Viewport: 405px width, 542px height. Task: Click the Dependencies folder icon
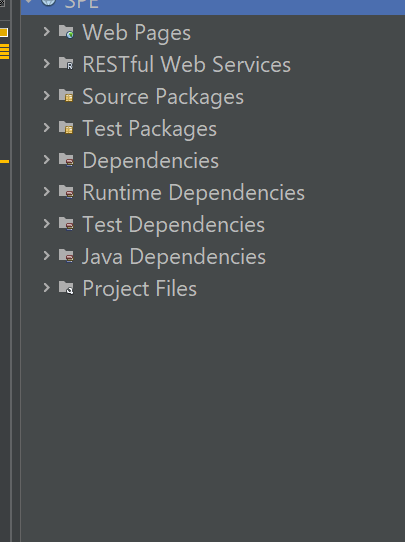click(x=66, y=160)
